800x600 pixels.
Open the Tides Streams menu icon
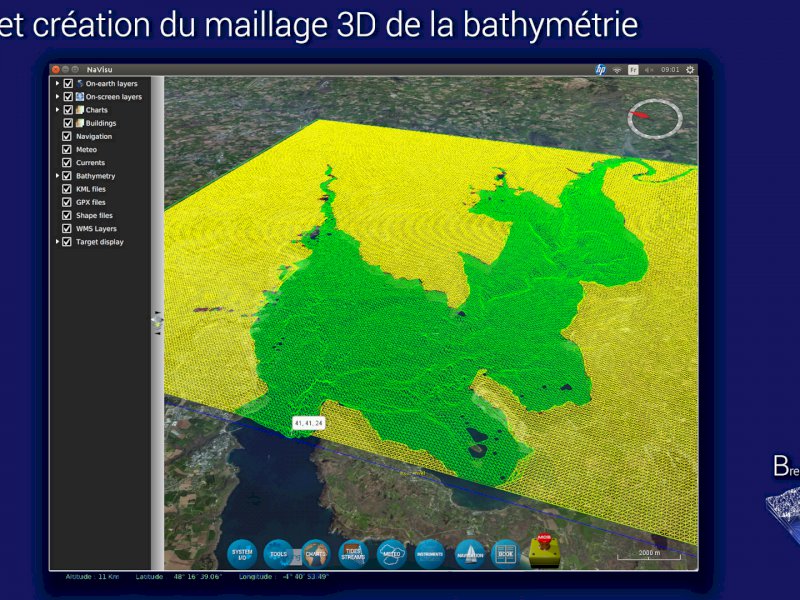click(x=353, y=553)
